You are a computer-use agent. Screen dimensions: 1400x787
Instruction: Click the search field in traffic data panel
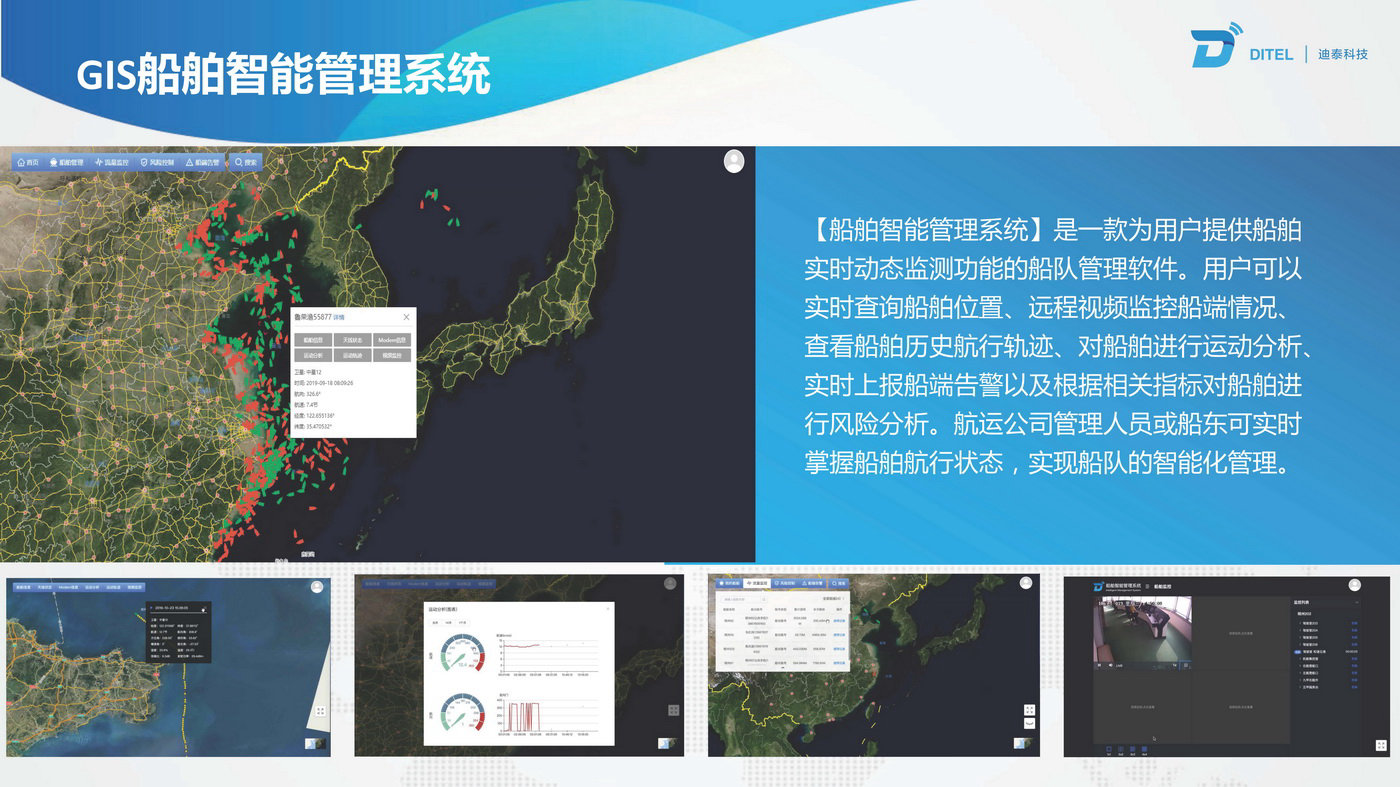[x=744, y=600]
